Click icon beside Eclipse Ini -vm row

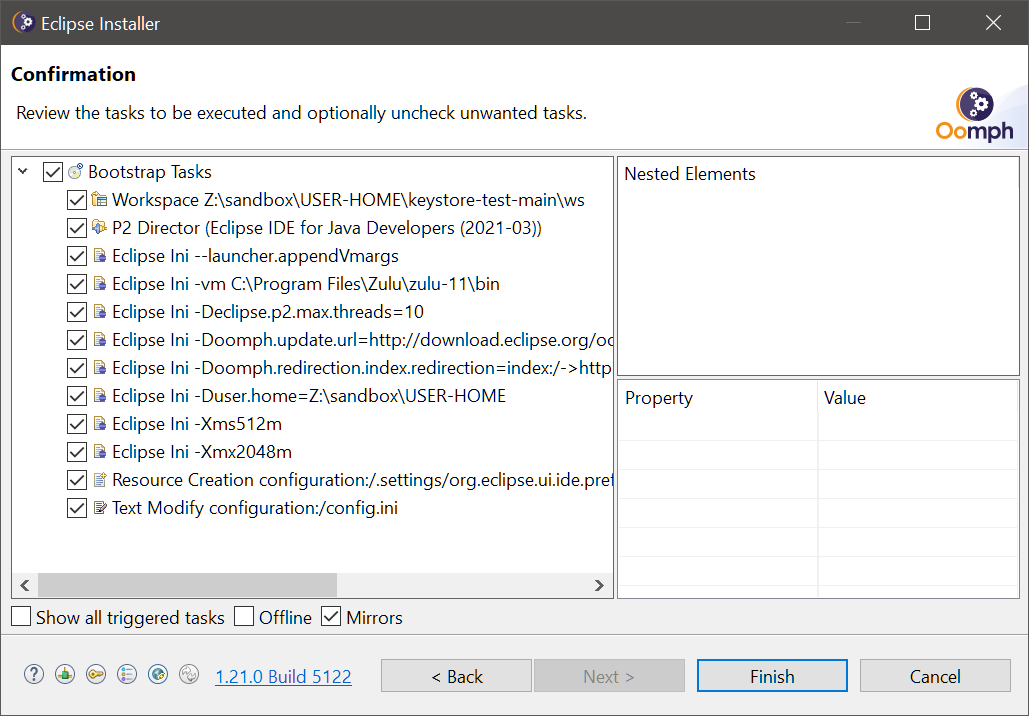100,284
